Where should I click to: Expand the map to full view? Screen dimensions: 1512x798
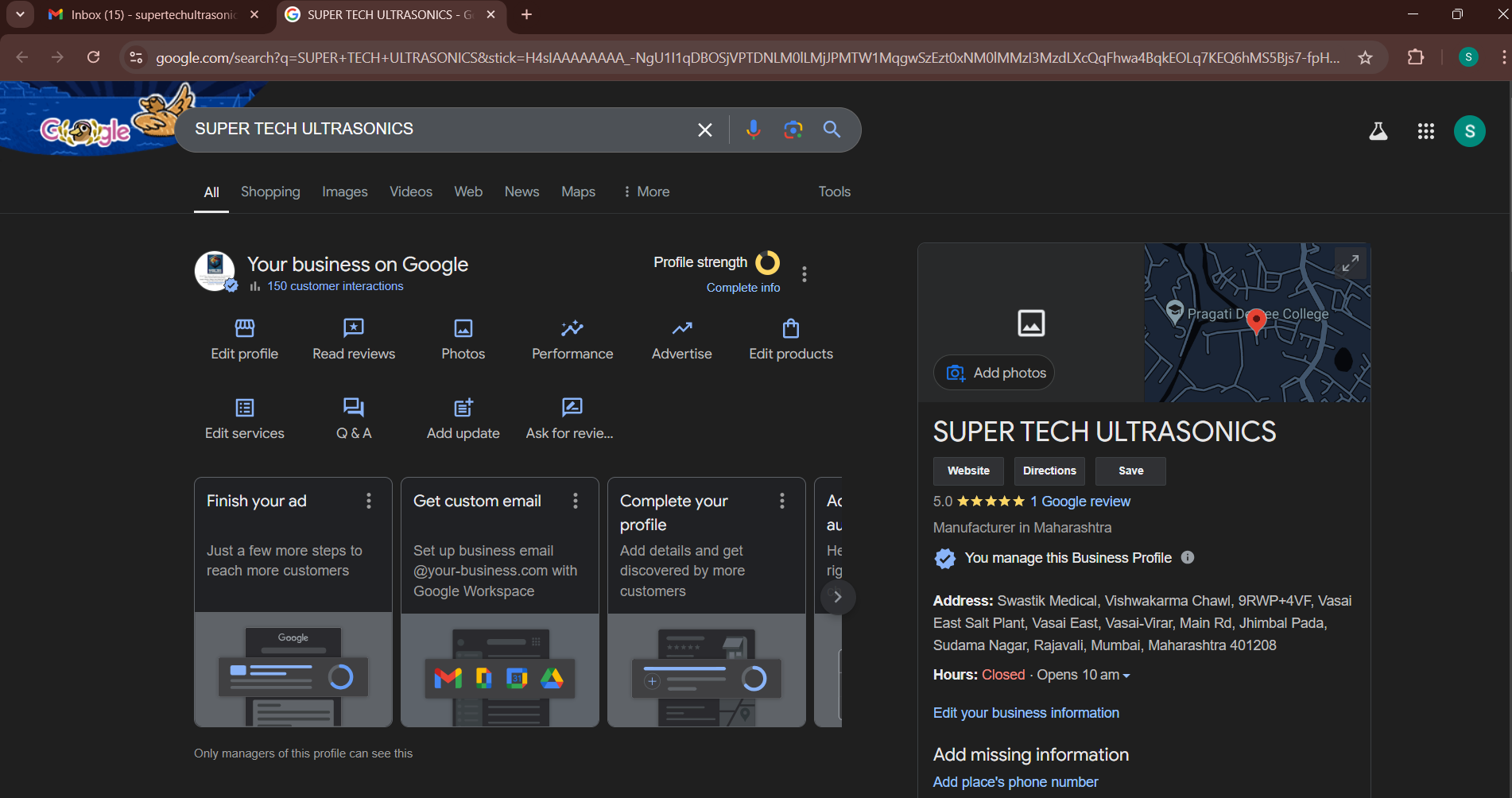pyautogui.click(x=1351, y=263)
